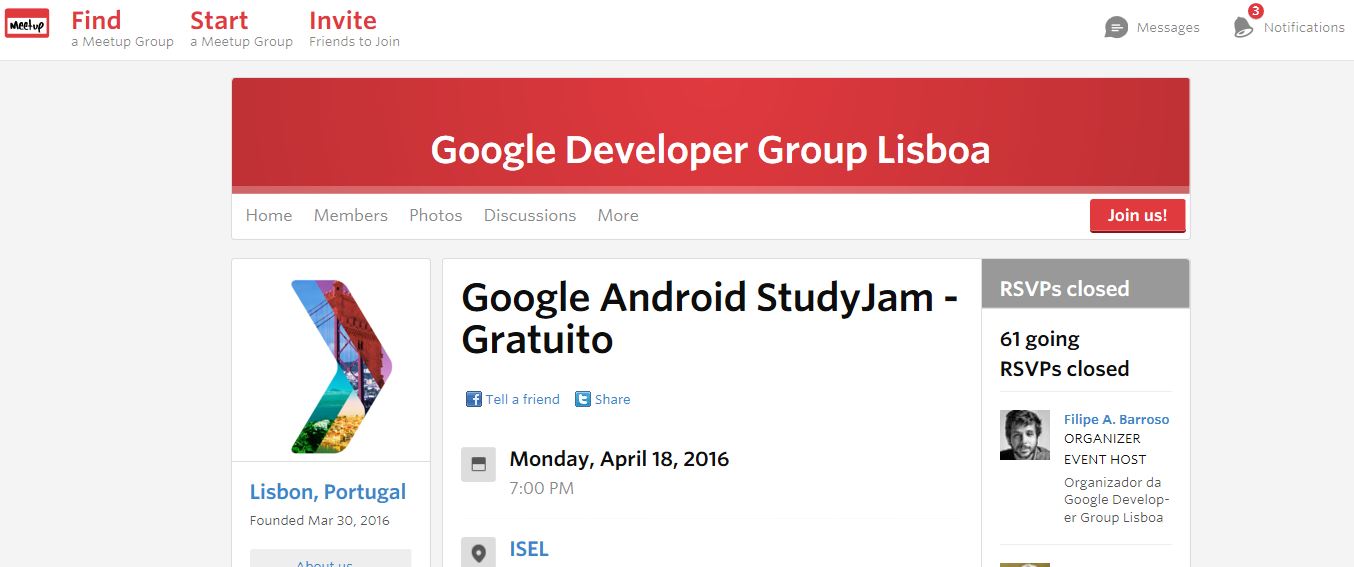Go to the Home tab

pyautogui.click(x=269, y=215)
